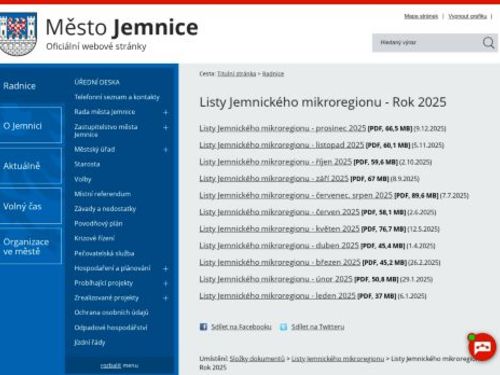Select Organizace ve městě menu item
Screen dimensions: 500x375
(x=31, y=246)
